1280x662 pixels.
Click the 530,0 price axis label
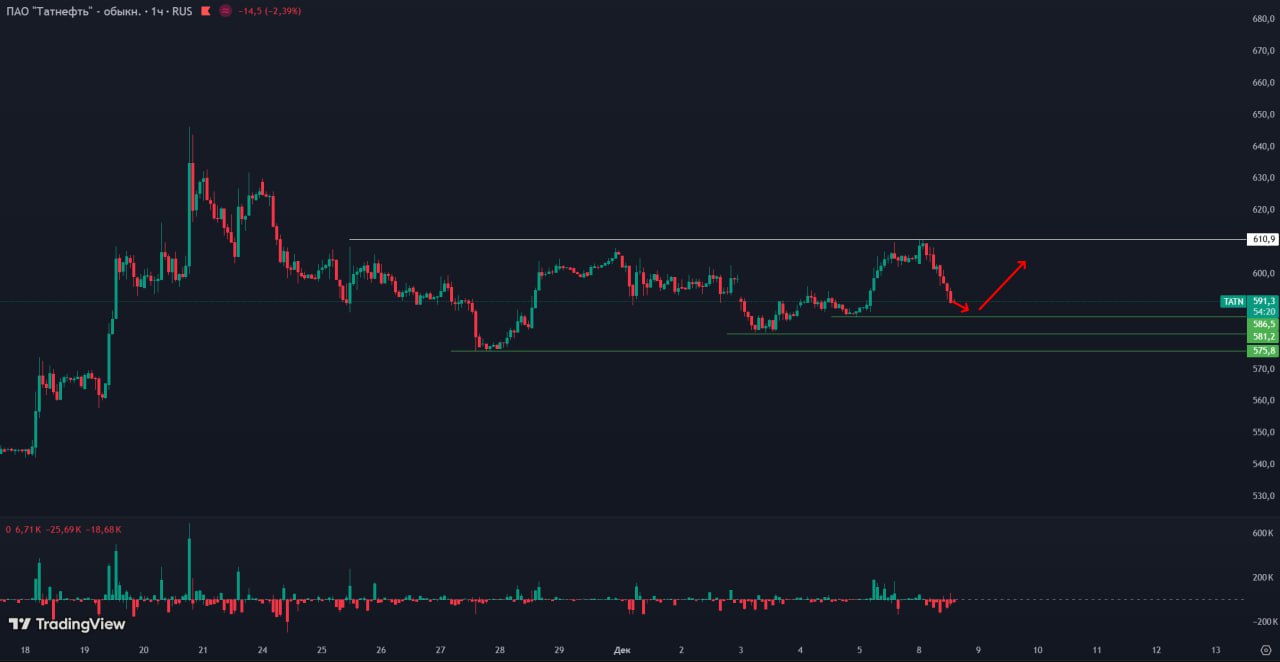coord(1263,496)
